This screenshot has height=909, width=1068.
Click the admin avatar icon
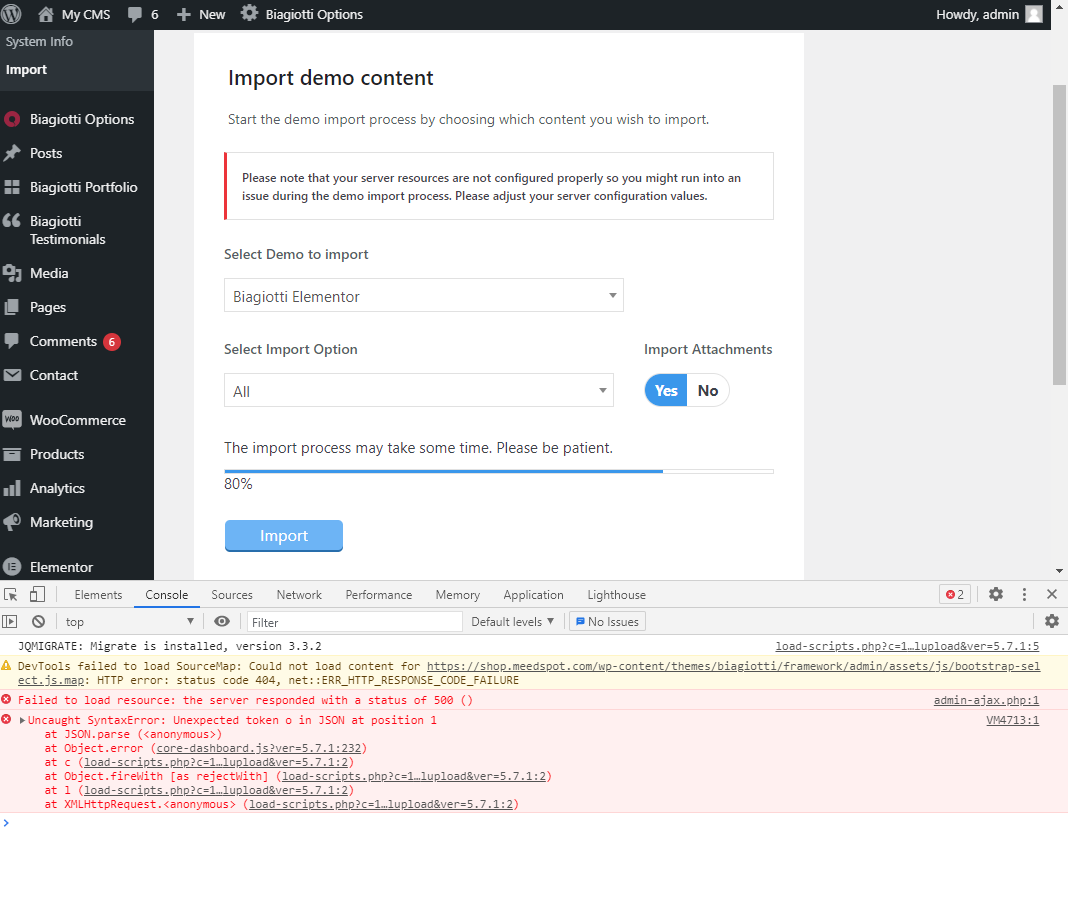[1034, 14]
